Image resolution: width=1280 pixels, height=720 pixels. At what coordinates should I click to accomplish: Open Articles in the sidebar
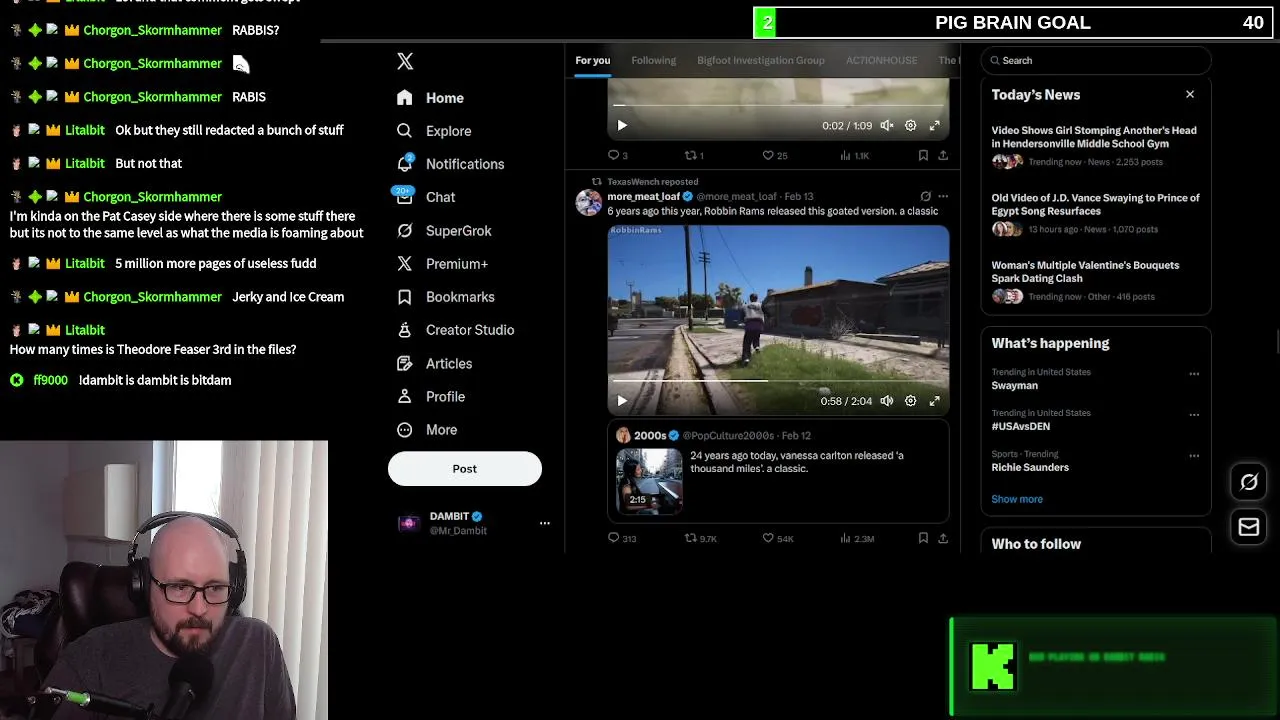click(x=434, y=364)
